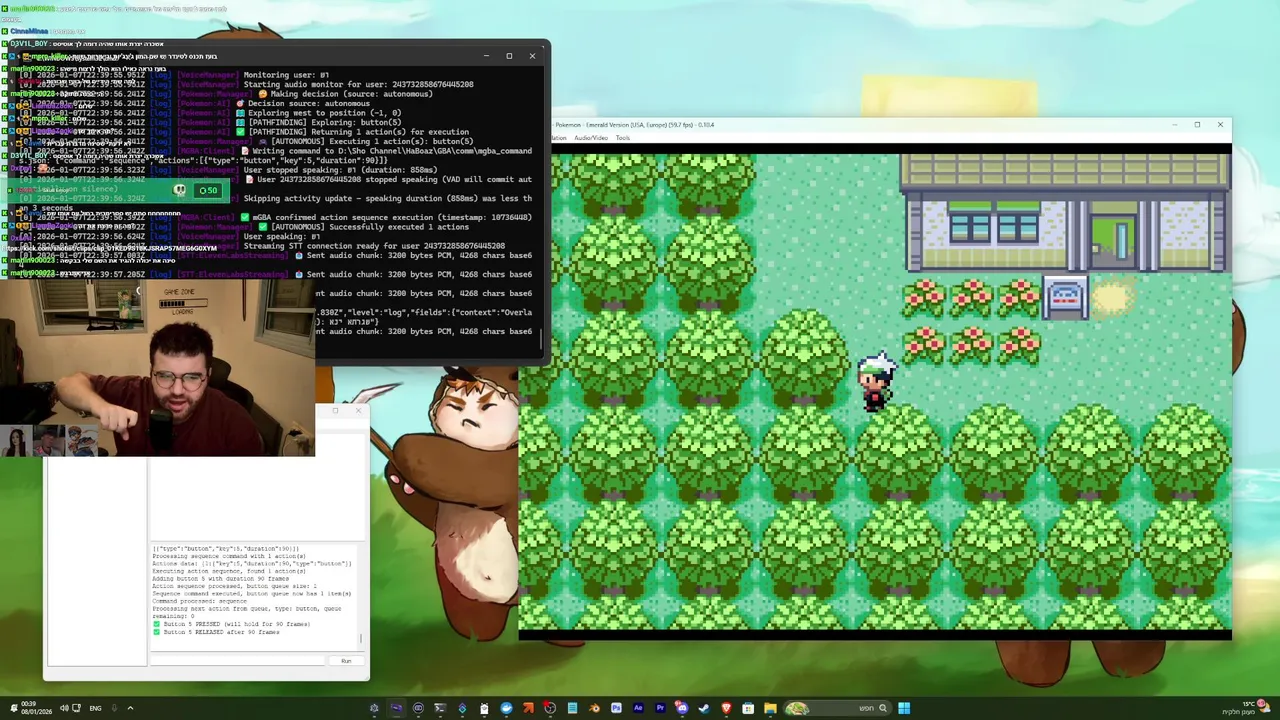Click the Windows Start button
Viewport: 1280px width, 720px height.
click(904, 708)
